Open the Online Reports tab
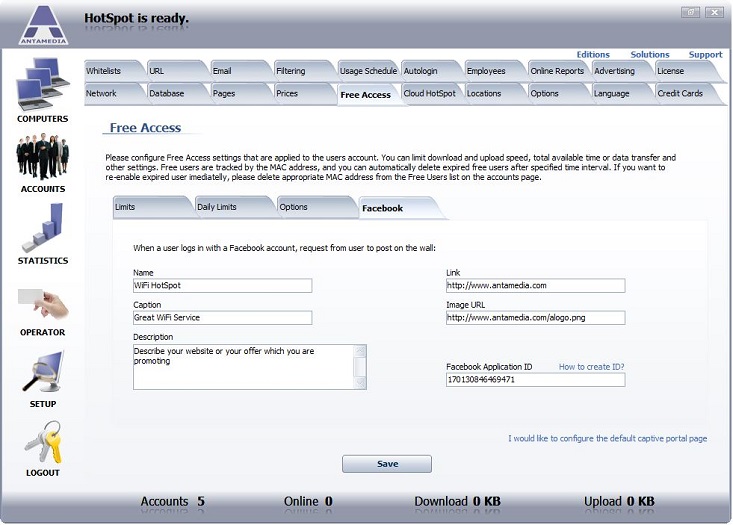Viewport: 733px width, 525px height. pos(557,71)
